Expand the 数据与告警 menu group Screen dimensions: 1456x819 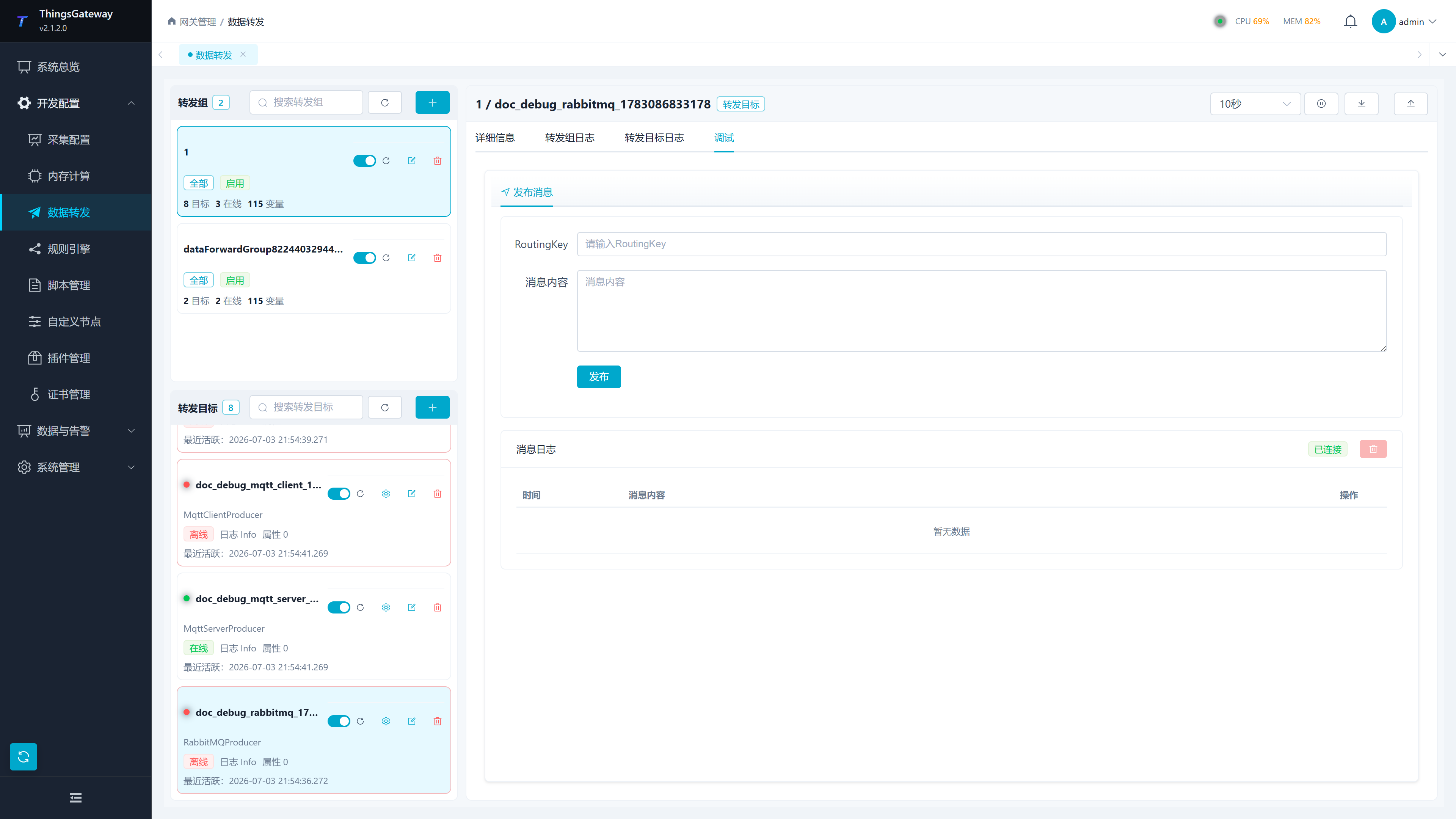(x=76, y=431)
